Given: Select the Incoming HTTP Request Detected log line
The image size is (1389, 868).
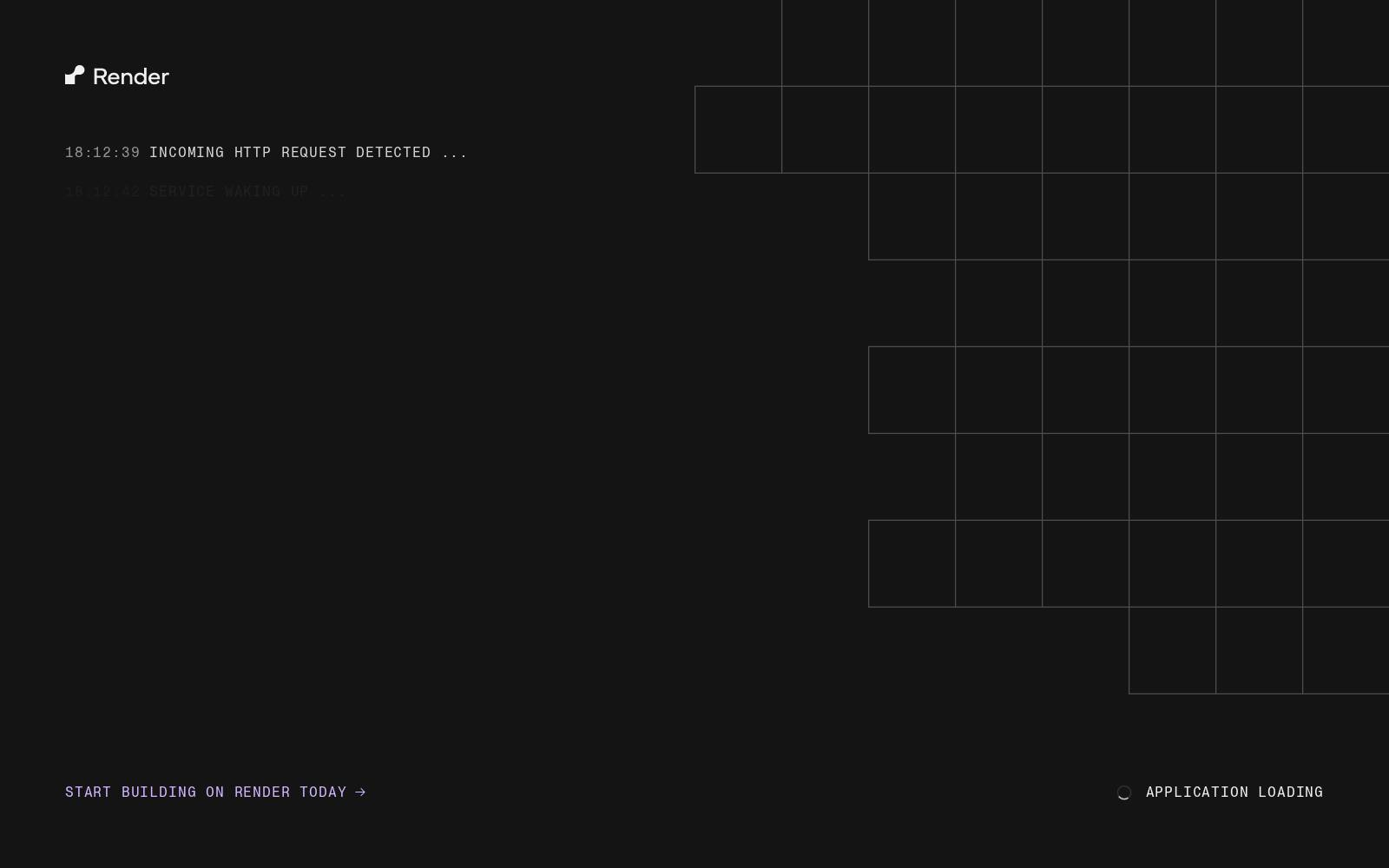Looking at the screenshot, I should point(267,152).
